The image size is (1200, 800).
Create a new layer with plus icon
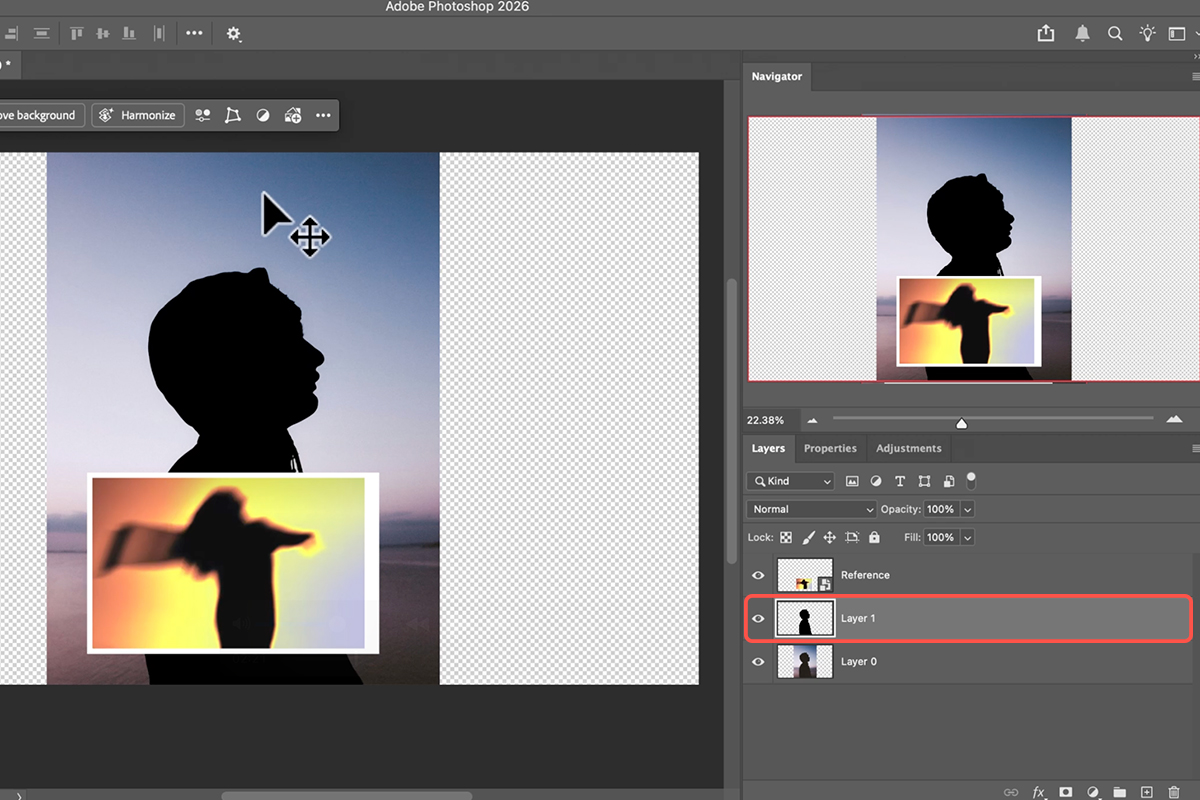click(1147, 792)
